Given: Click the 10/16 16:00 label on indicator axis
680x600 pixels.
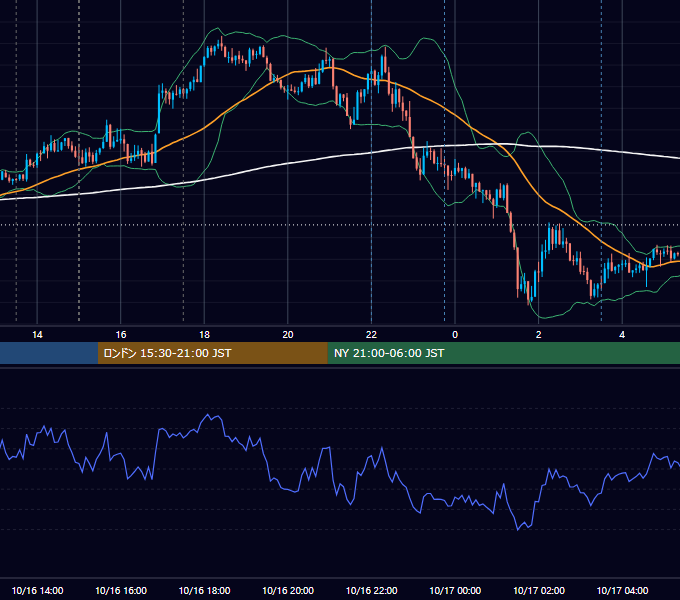Looking at the screenshot, I should (121, 590).
